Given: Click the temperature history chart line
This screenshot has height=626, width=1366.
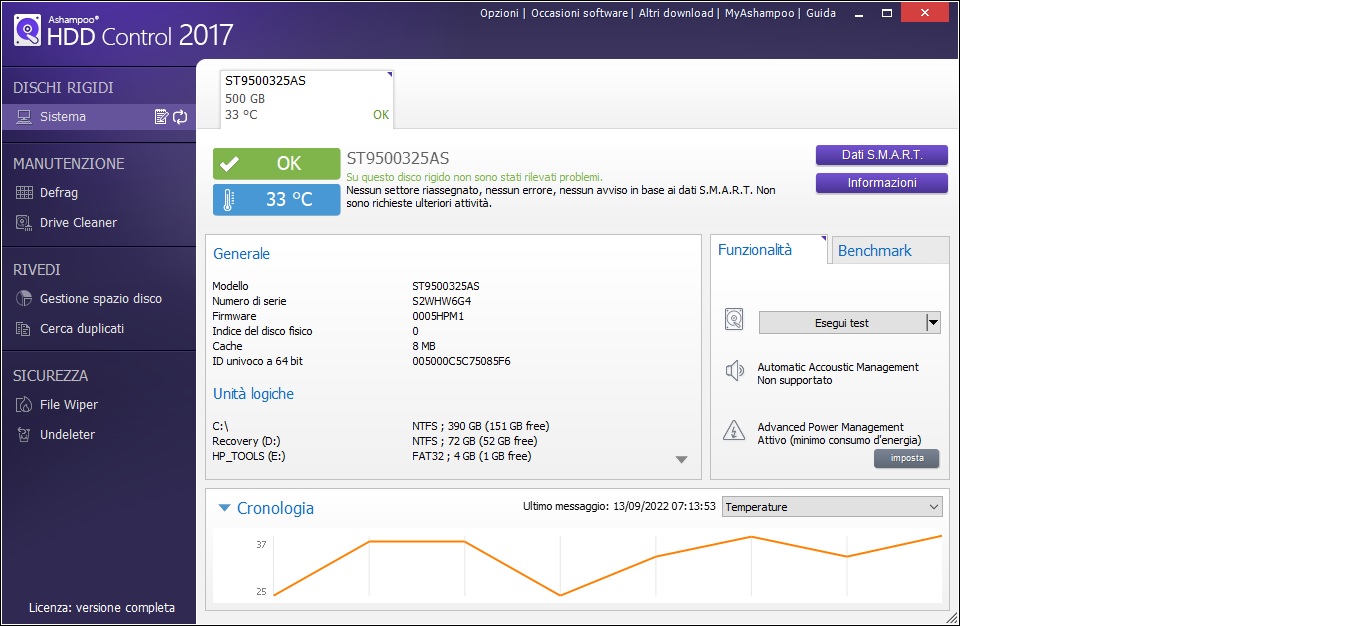Looking at the screenshot, I should (607, 566).
